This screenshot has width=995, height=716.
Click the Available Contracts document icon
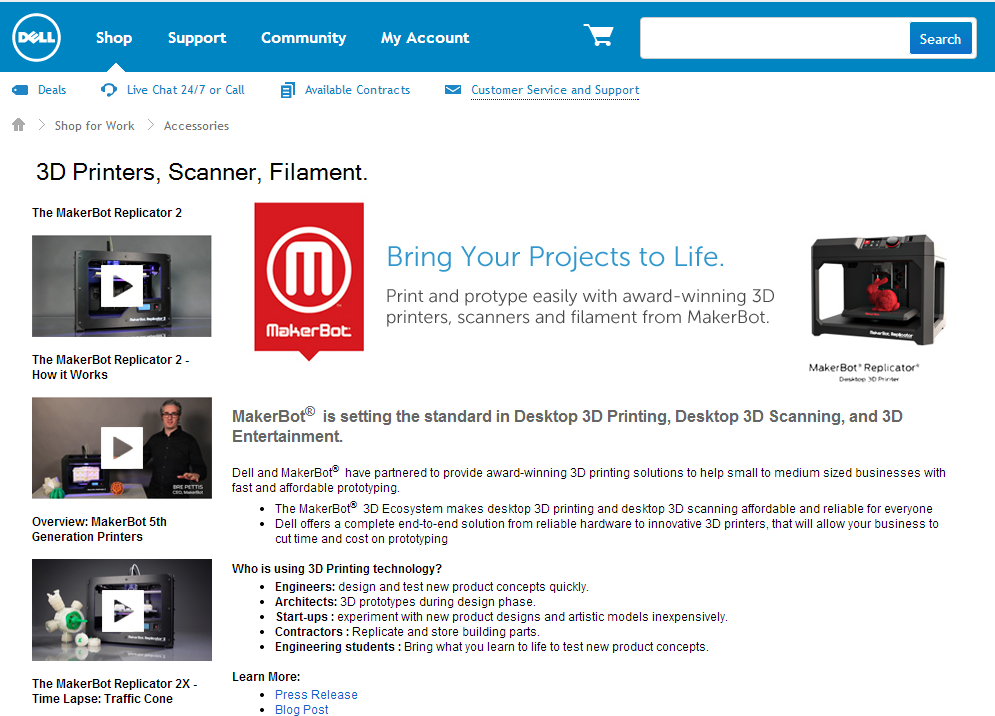click(x=287, y=90)
